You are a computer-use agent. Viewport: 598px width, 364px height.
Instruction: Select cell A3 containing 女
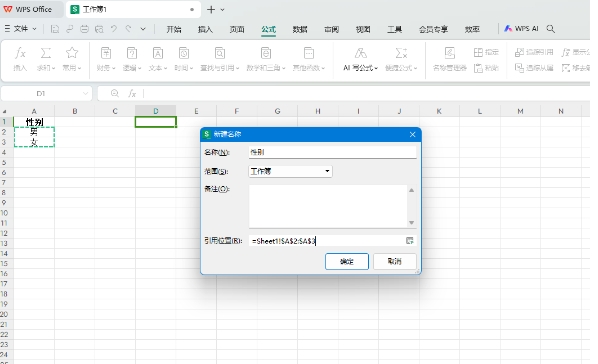34,142
